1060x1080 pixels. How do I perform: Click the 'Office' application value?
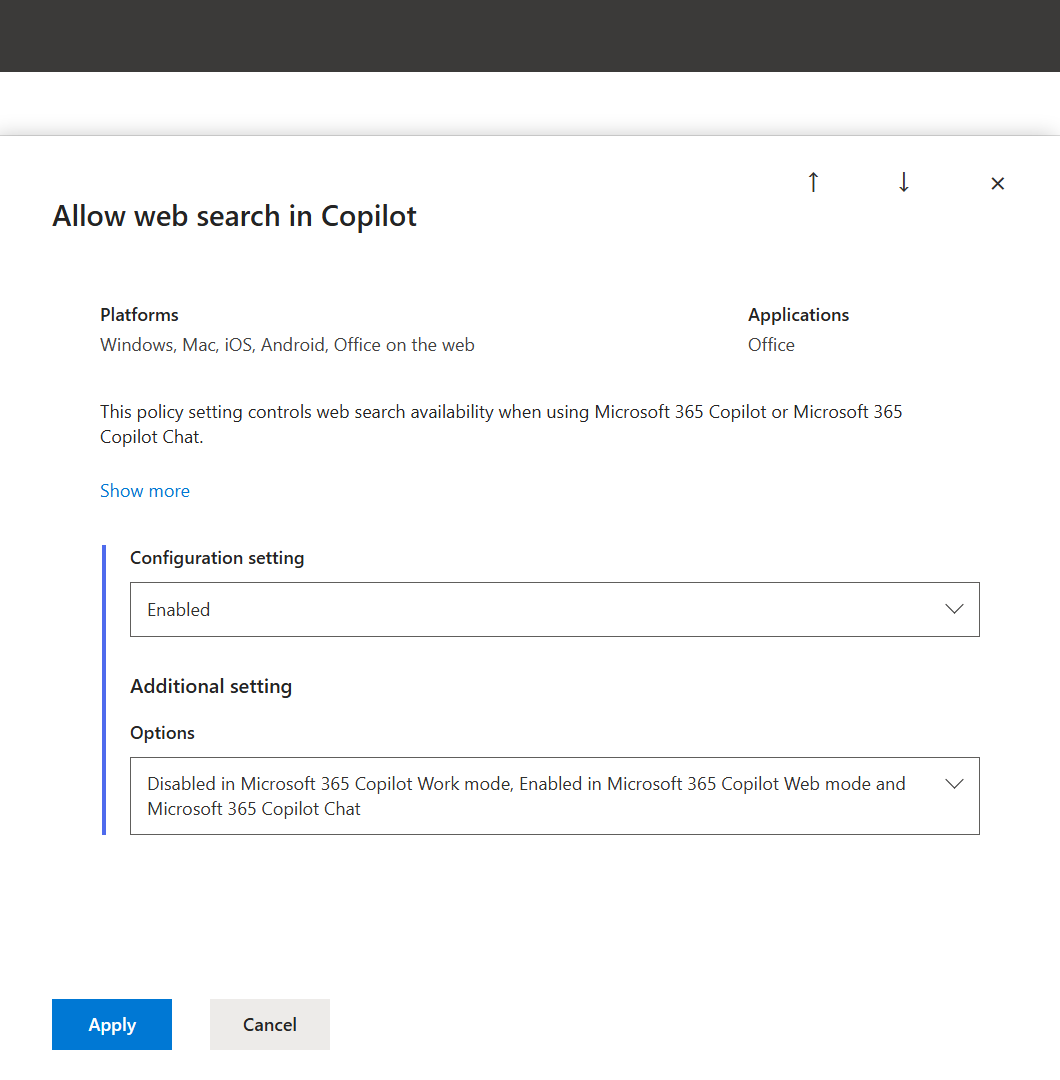[771, 344]
